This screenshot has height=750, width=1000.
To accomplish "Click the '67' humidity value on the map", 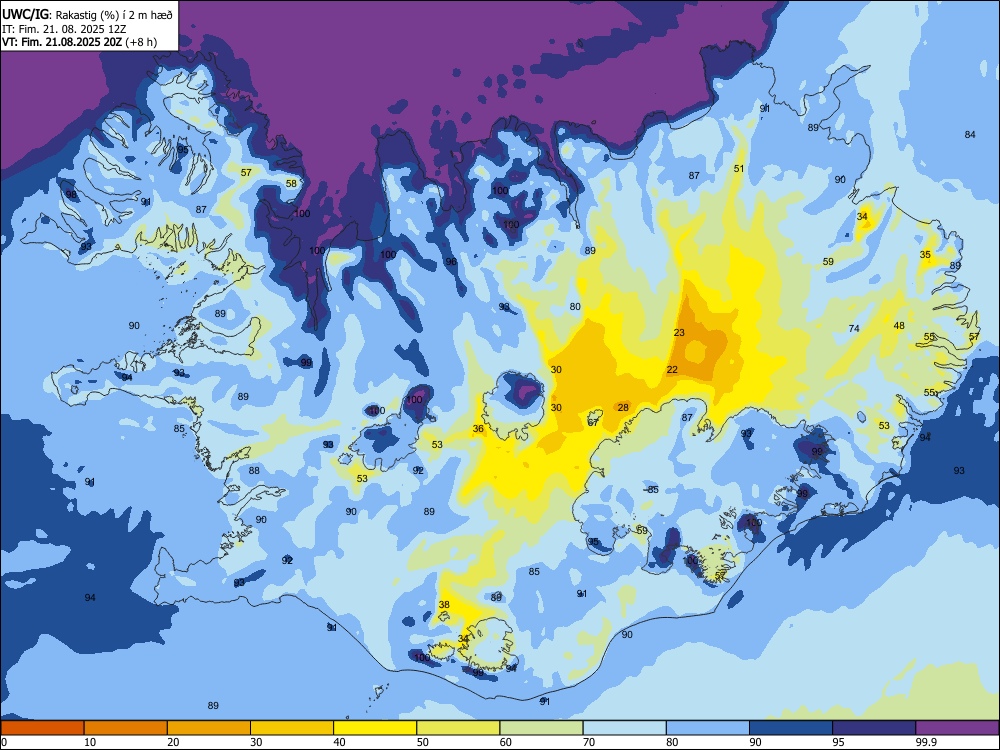I will (x=592, y=422).
